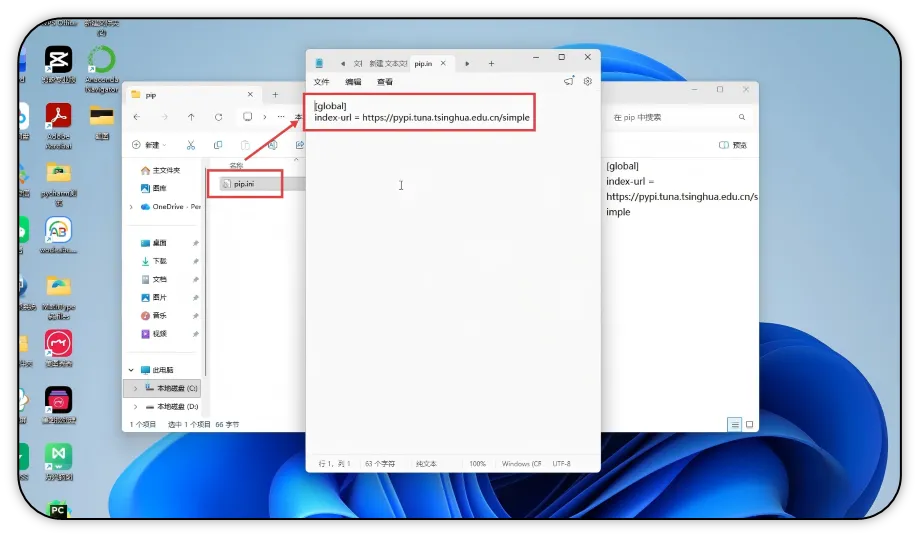The image size is (919, 537).
Task: Expand the address bar chevron after monitor
Action: [265, 117]
